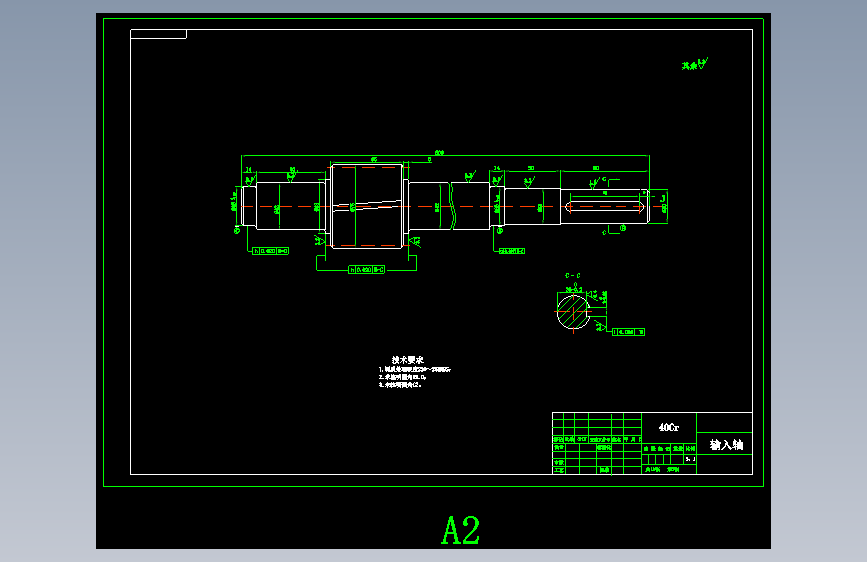
Task: Select the empty label box at the frame's top-left corner
Action: coord(159,34)
